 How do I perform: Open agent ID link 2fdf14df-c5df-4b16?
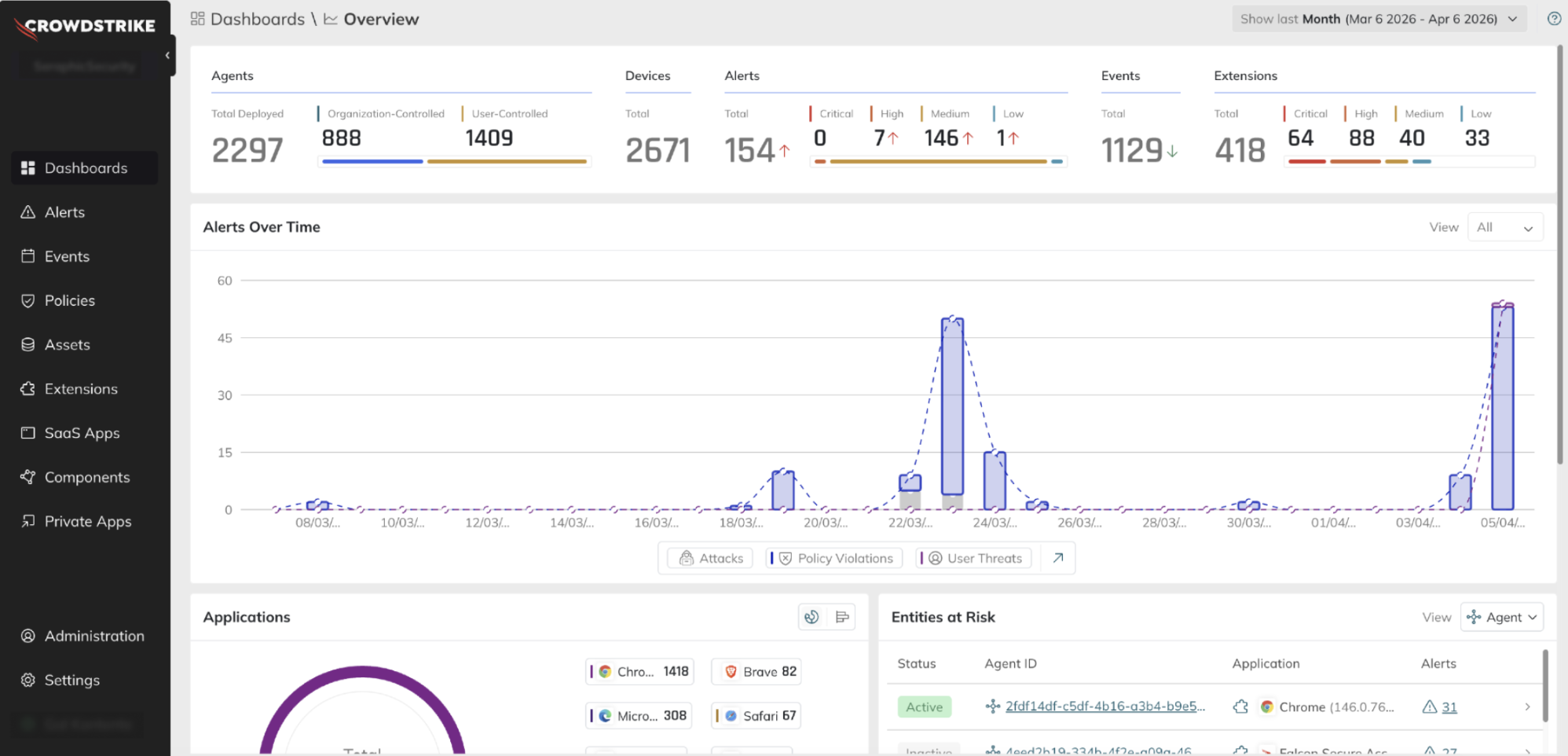pyautogui.click(x=1105, y=706)
